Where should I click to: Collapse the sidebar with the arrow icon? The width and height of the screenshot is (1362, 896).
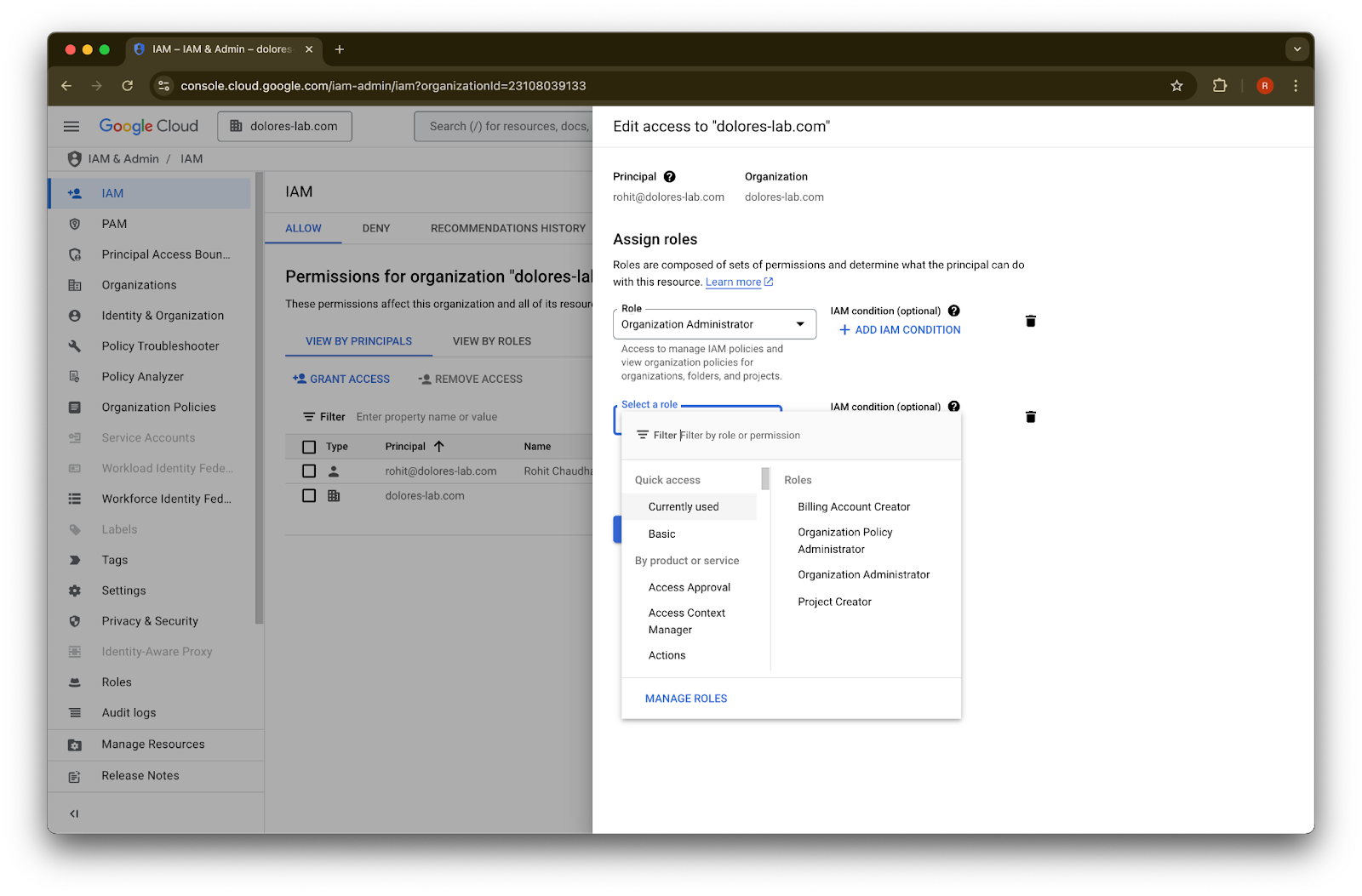pyautogui.click(x=74, y=813)
